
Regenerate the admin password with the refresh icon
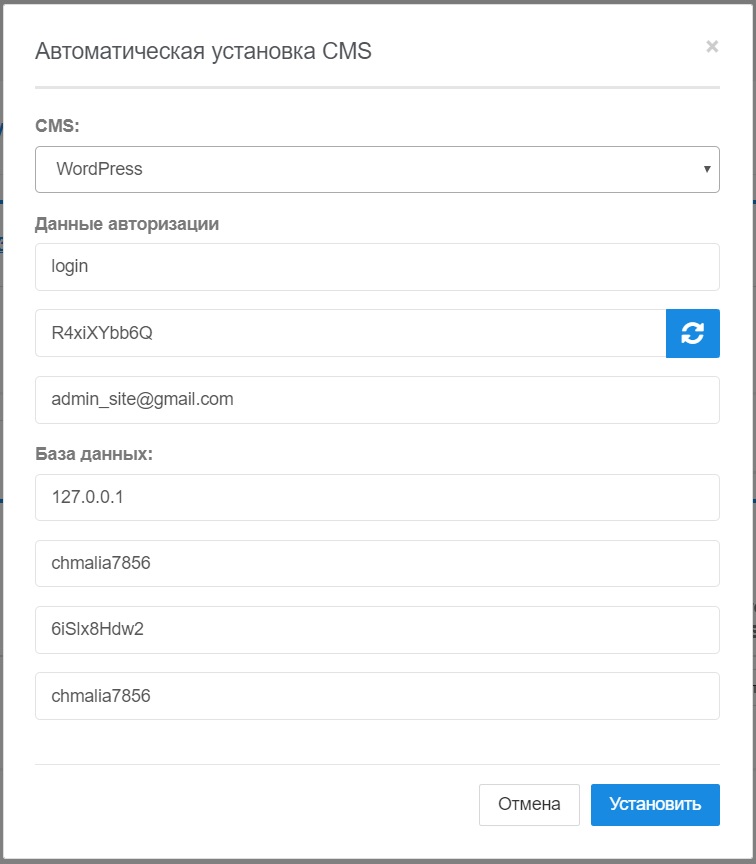692,333
